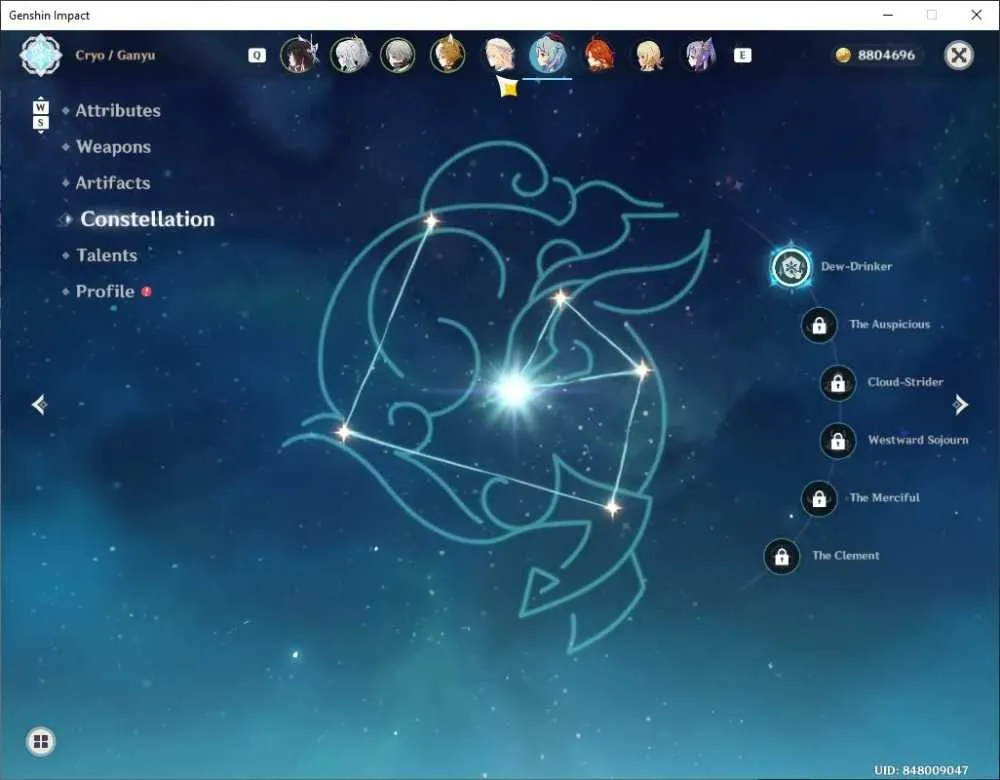The image size is (1000, 780).
Task: Select the fox-eared orange-haired character portrait
Action: (447, 54)
